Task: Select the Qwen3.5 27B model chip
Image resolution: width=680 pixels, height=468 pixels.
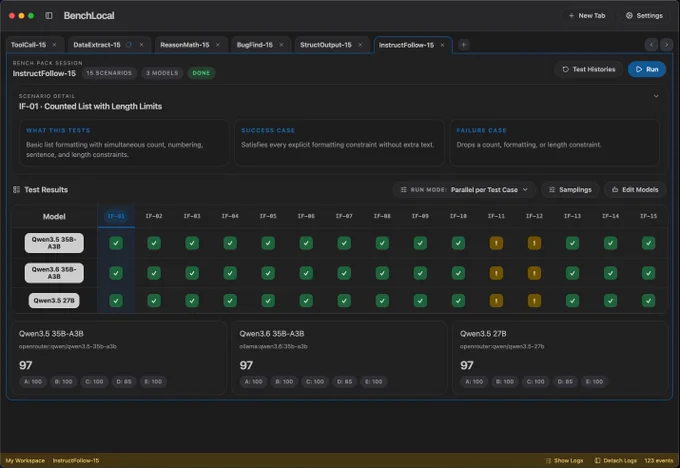Action: [54, 301]
